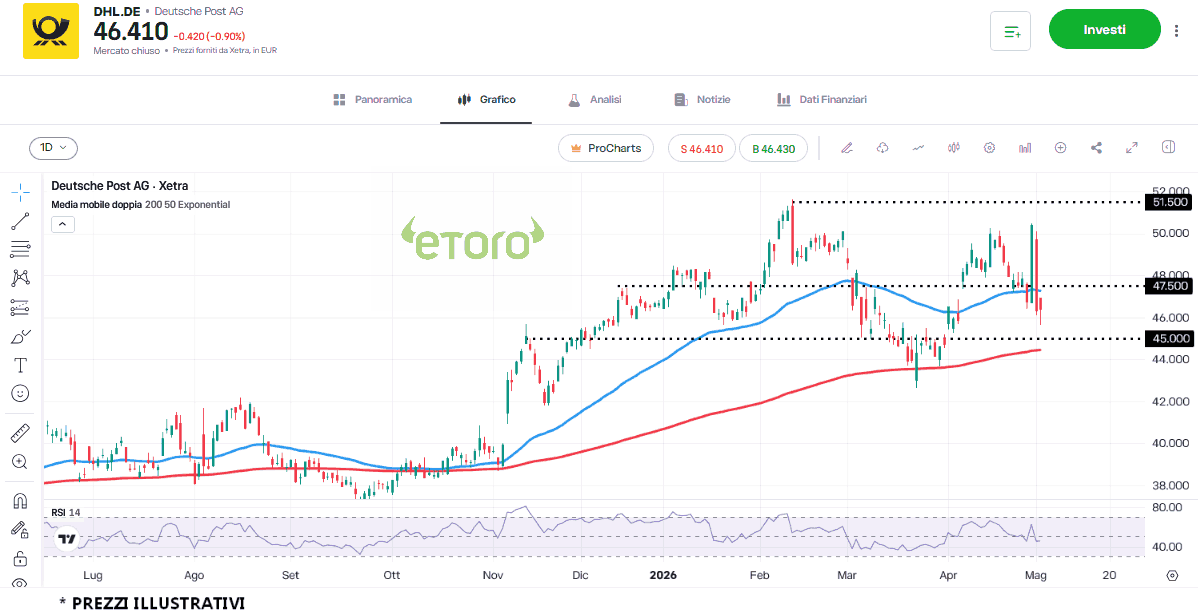1198x614 pixels.
Task: Open chart settings gear icon
Action: coord(989,148)
